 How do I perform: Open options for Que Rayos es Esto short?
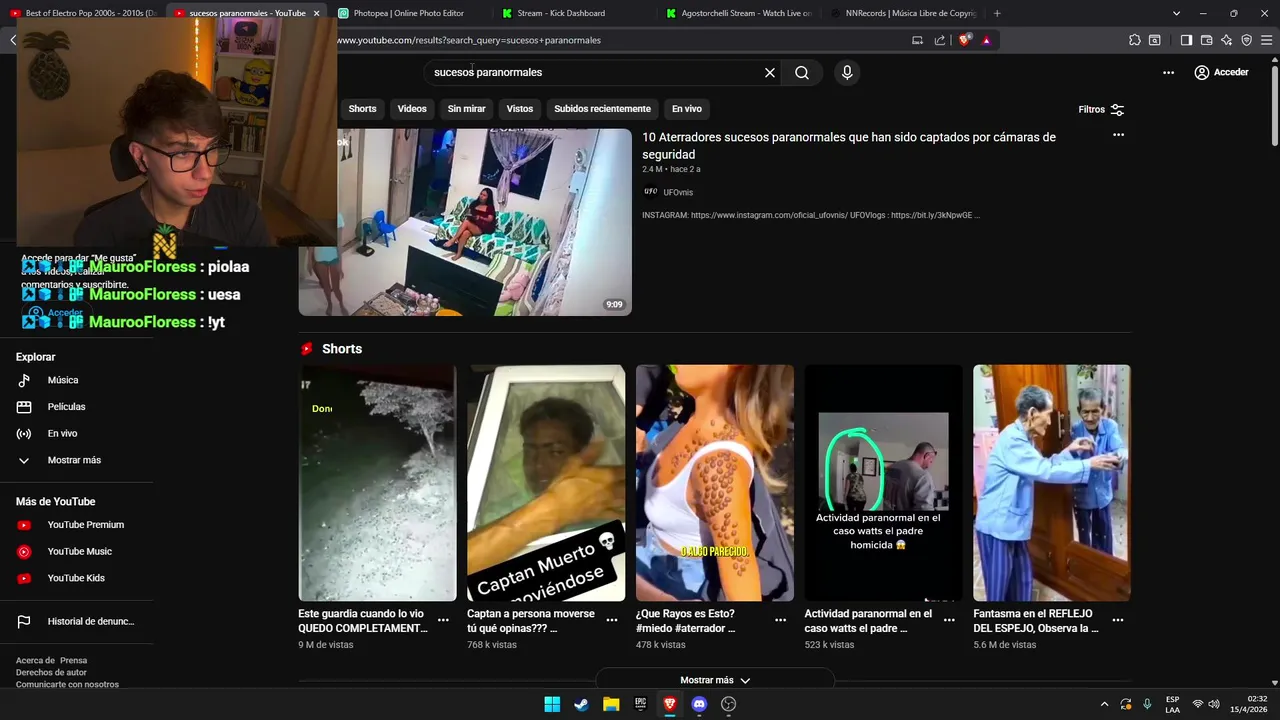coord(780,620)
